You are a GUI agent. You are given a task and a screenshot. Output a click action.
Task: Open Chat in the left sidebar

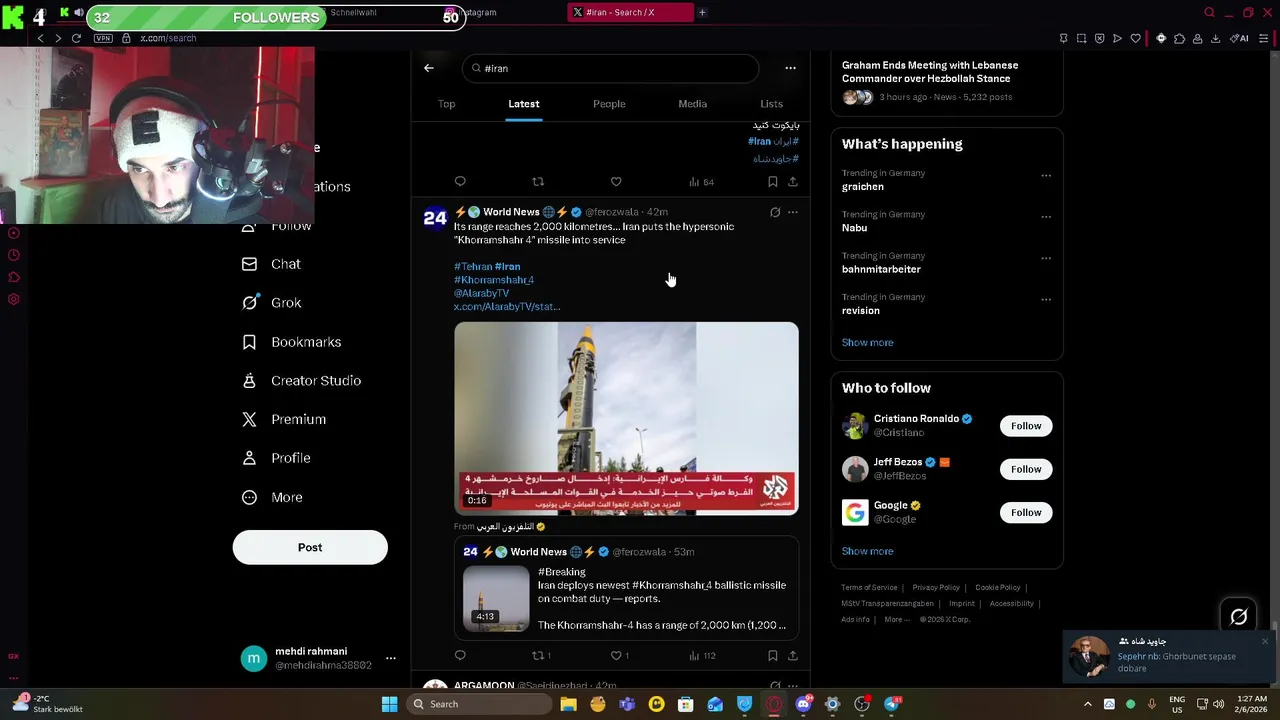click(x=271, y=264)
